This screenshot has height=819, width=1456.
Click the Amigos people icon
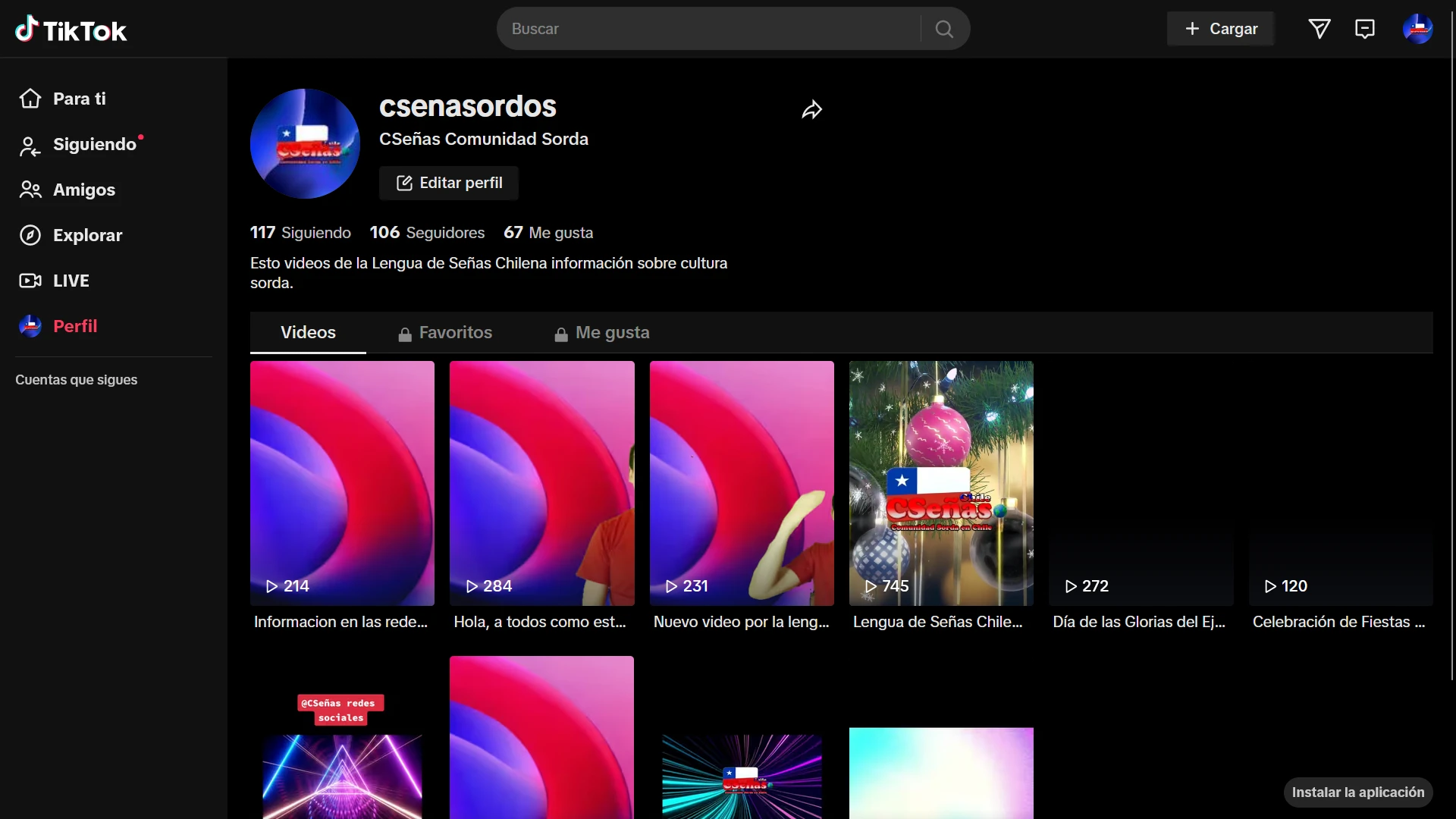point(30,190)
